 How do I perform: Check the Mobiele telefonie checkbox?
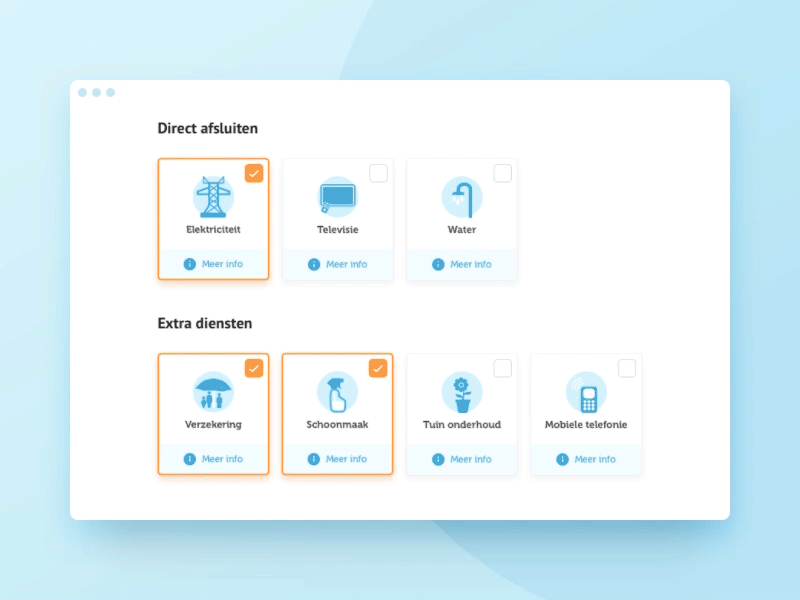[626, 368]
